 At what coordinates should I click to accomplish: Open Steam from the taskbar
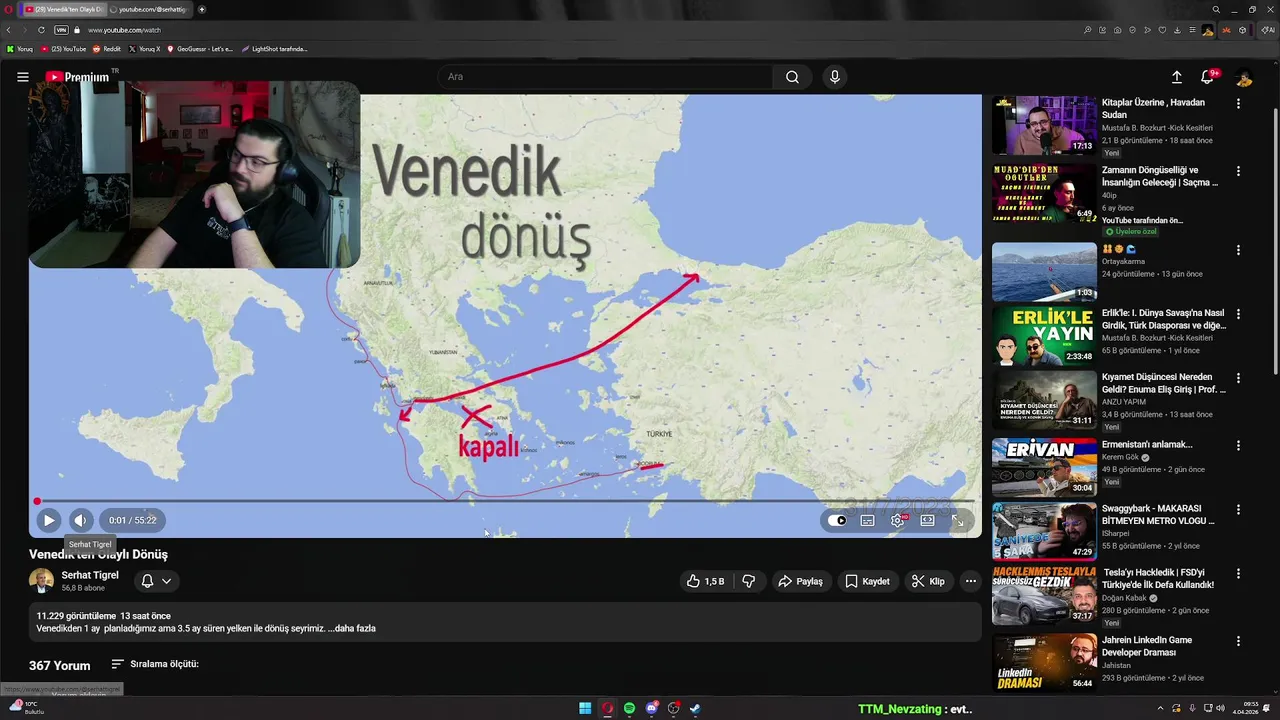695,709
